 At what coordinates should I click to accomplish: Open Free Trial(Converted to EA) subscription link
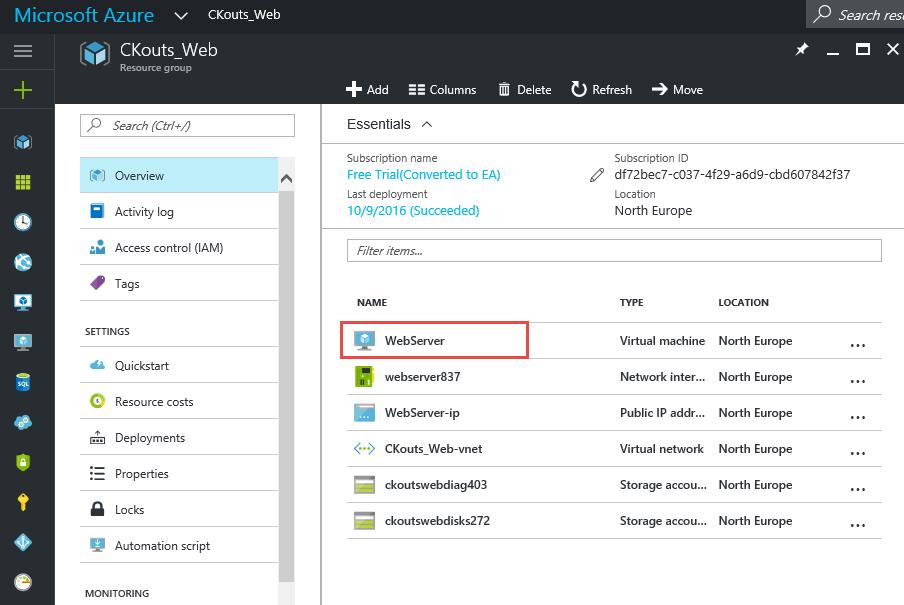(x=424, y=175)
